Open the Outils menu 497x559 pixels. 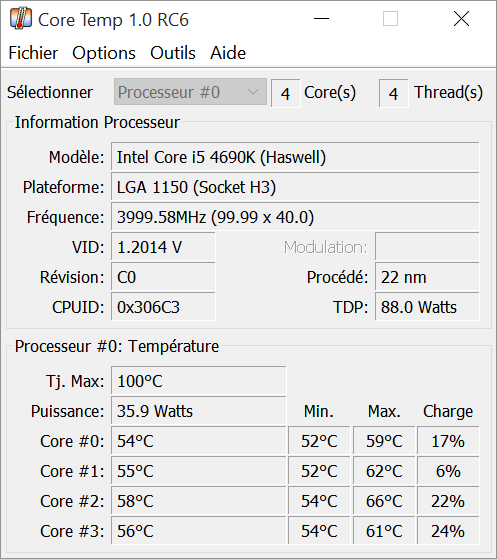coord(173,53)
